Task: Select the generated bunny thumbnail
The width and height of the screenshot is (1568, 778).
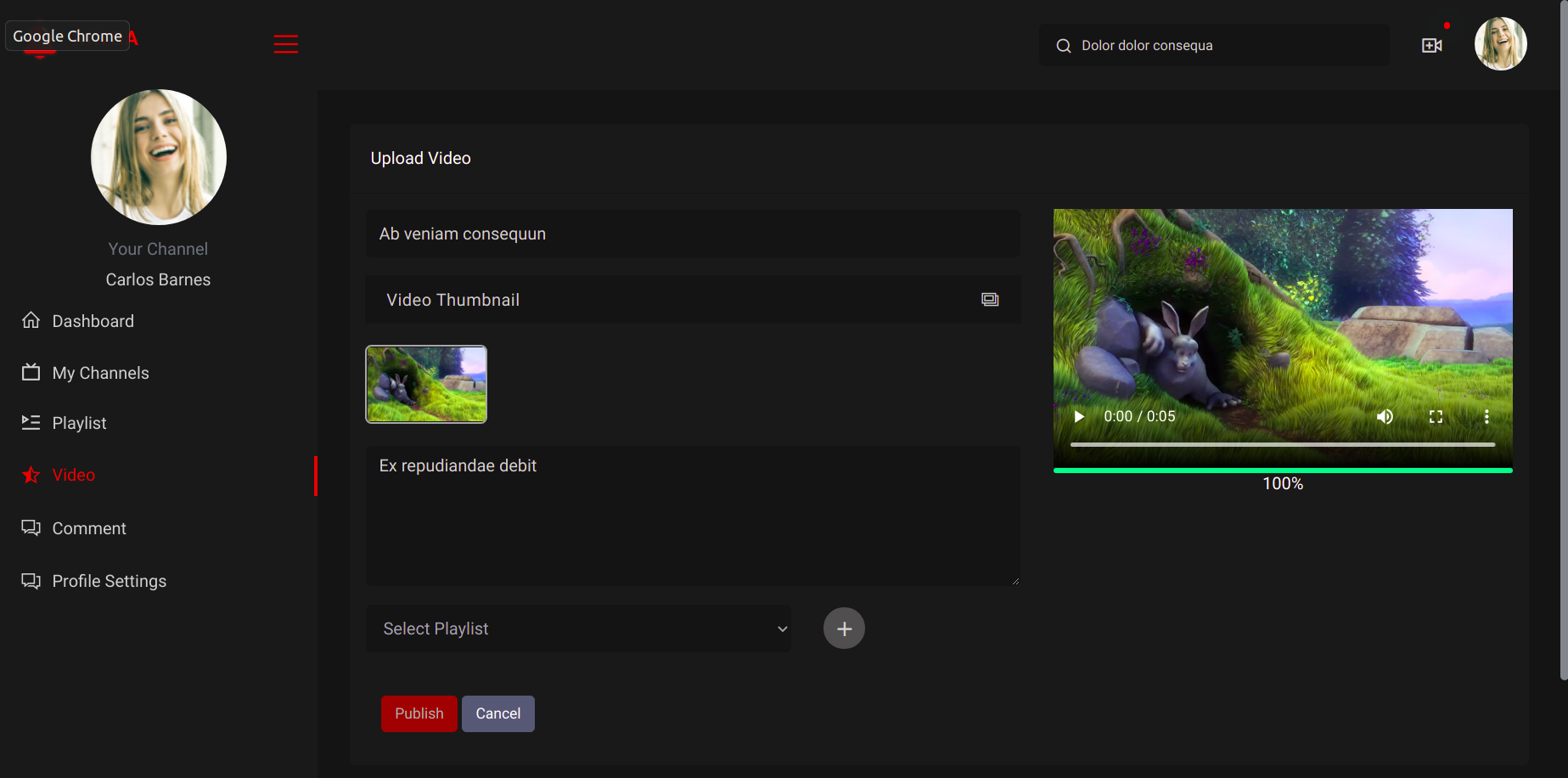Action: 426,384
